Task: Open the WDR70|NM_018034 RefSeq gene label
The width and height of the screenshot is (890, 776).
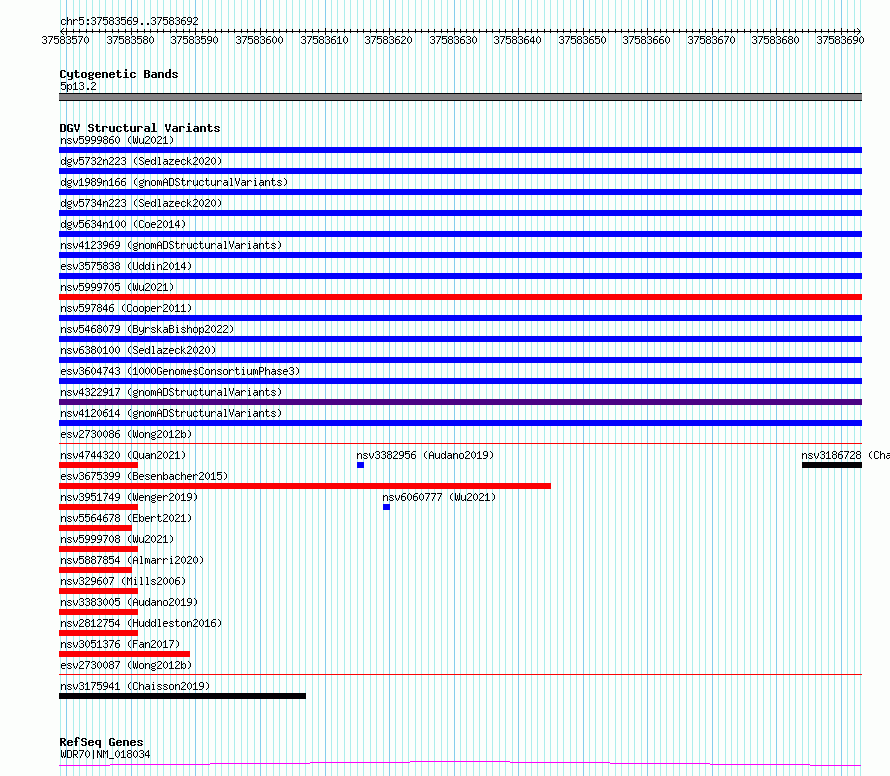Action: tap(105, 754)
